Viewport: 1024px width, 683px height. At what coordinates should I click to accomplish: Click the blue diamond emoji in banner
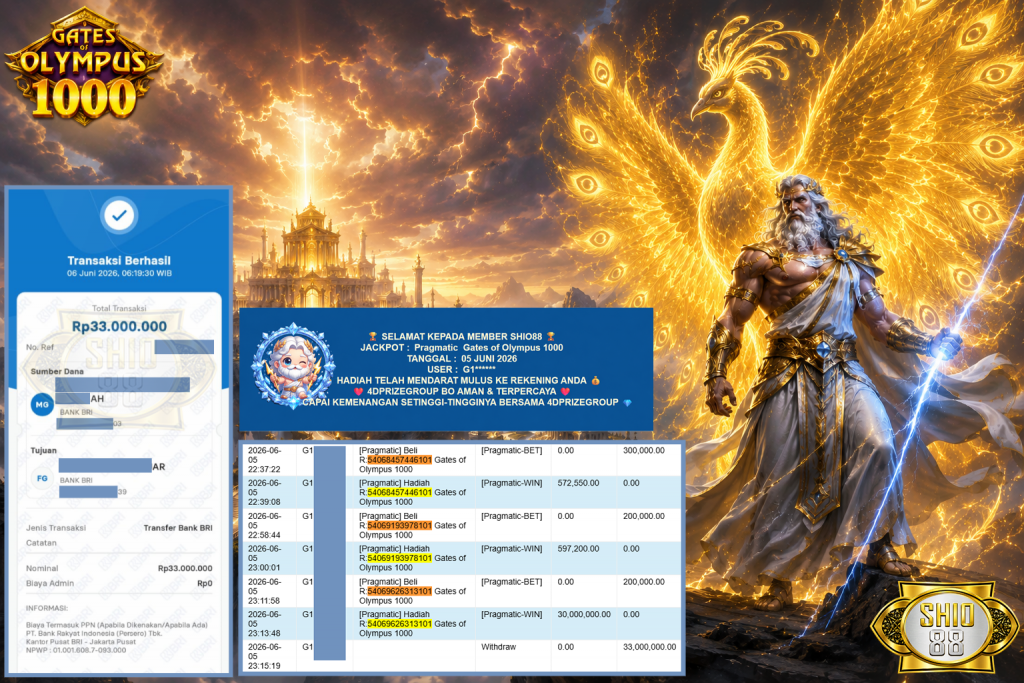pos(627,402)
